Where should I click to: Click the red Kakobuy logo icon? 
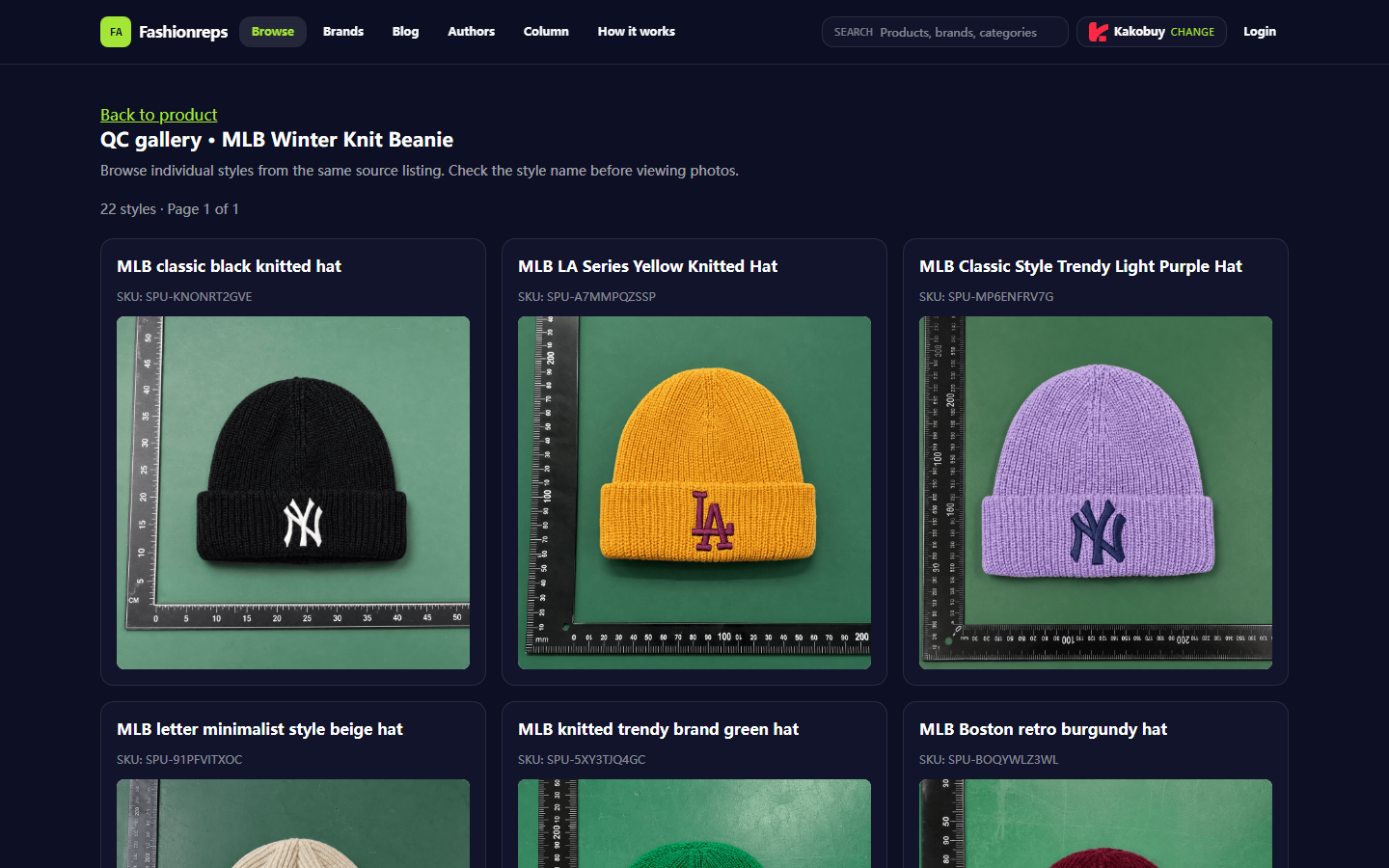[x=1098, y=32]
